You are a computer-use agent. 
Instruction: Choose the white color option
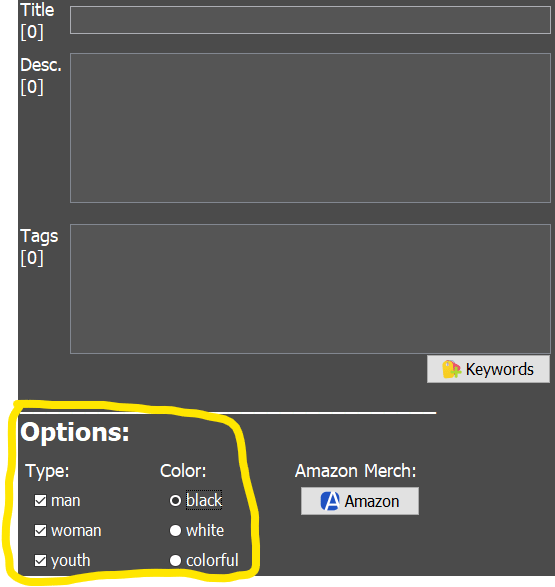[175, 530]
